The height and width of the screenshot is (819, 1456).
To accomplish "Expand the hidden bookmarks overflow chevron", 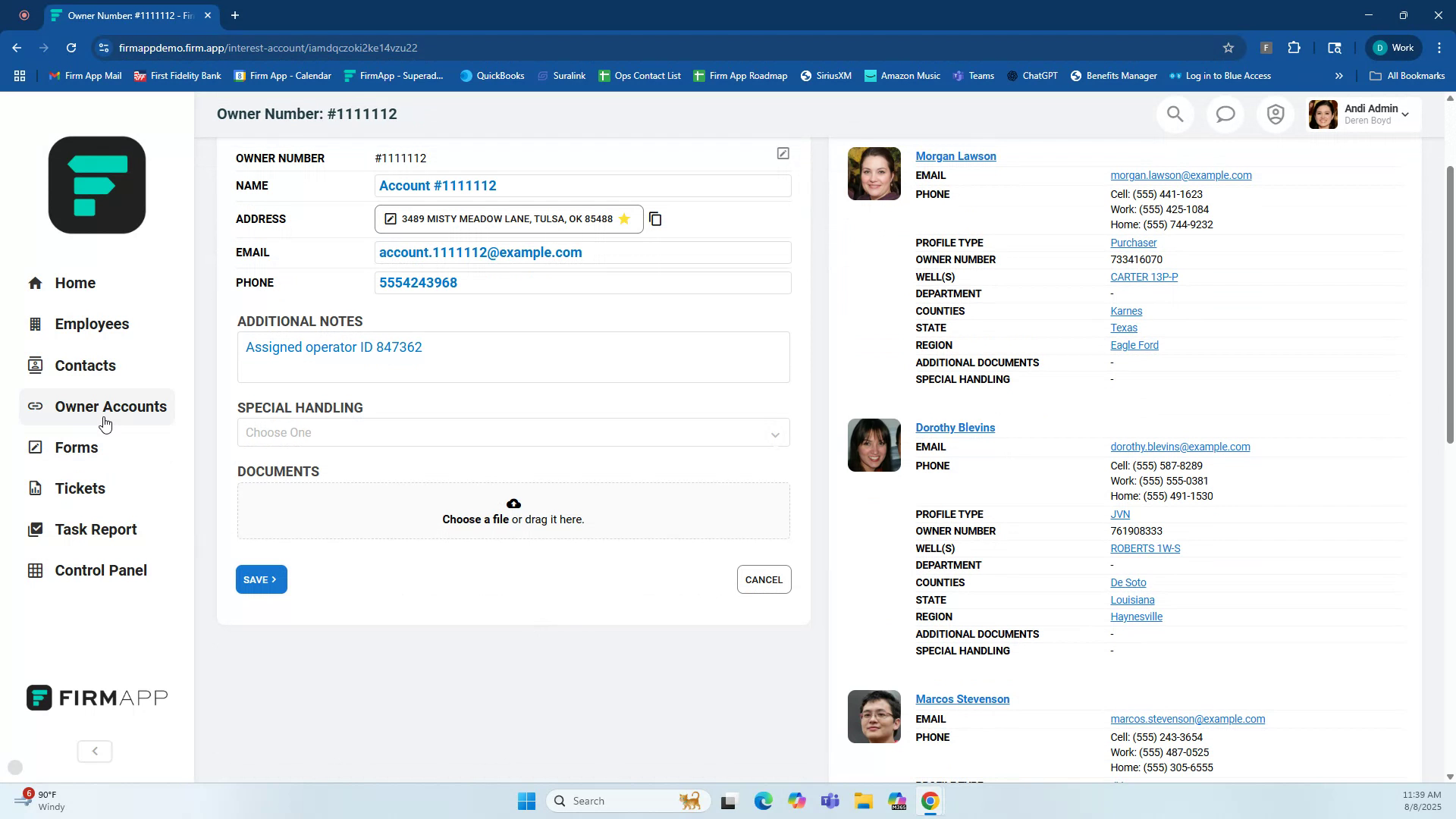I will [1339, 75].
